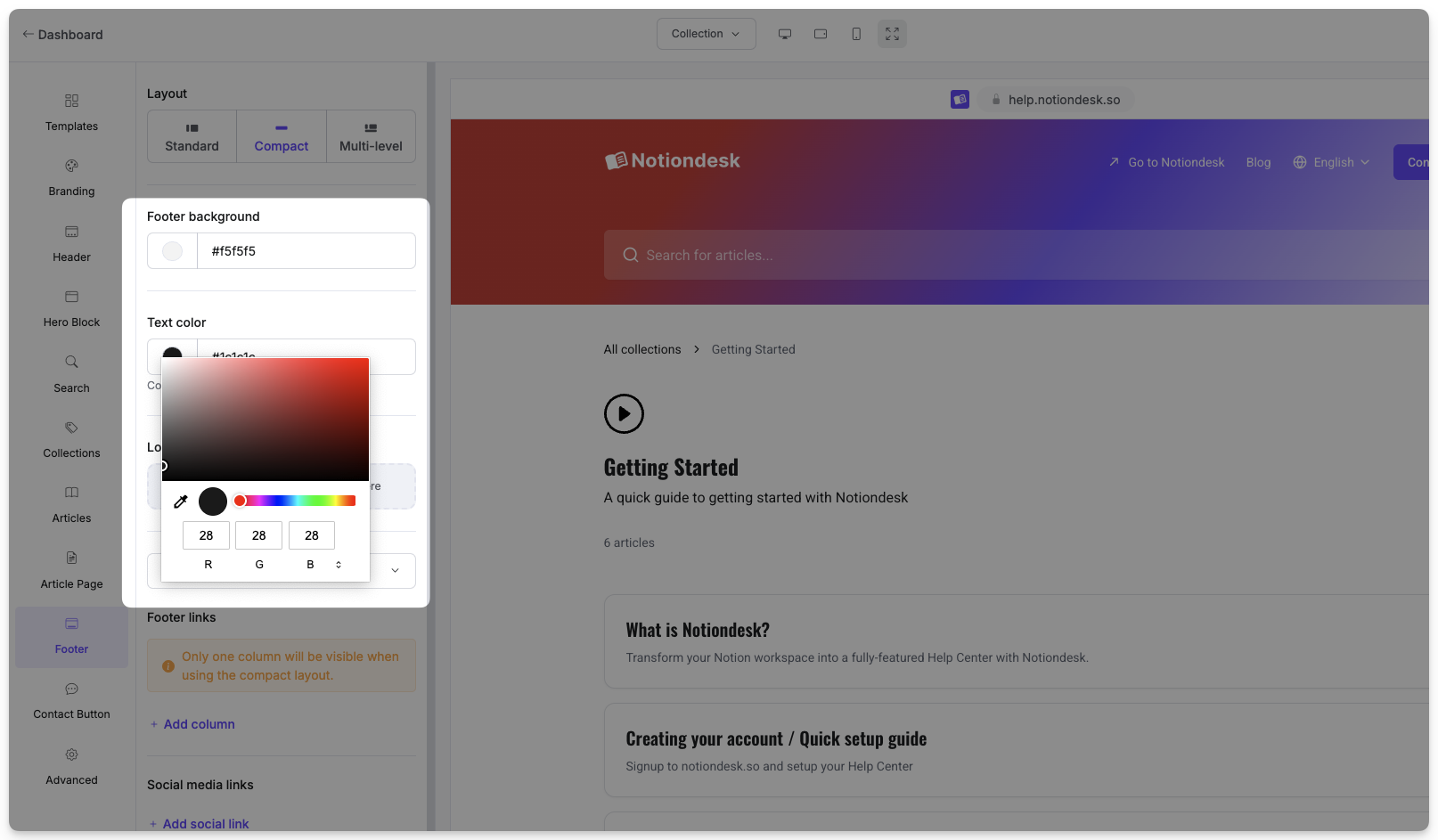Expand dropdown behind the color picker
Image resolution: width=1438 pixels, height=840 pixels.
click(x=395, y=570)
